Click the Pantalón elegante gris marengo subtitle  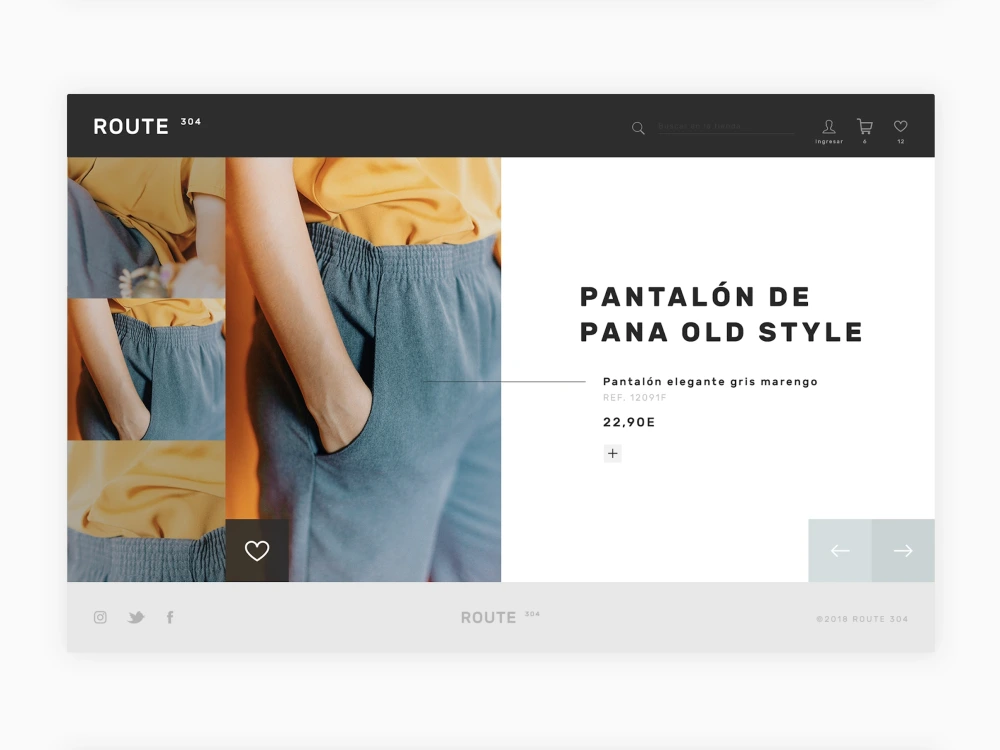(x=710, y=381)
